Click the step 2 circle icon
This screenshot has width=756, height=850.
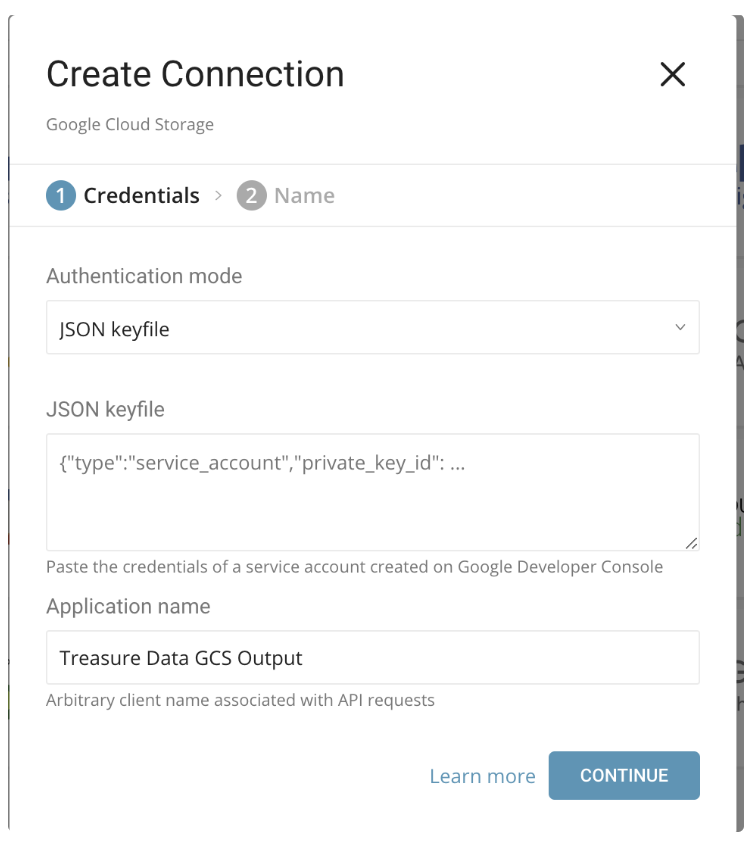[251, 196]
